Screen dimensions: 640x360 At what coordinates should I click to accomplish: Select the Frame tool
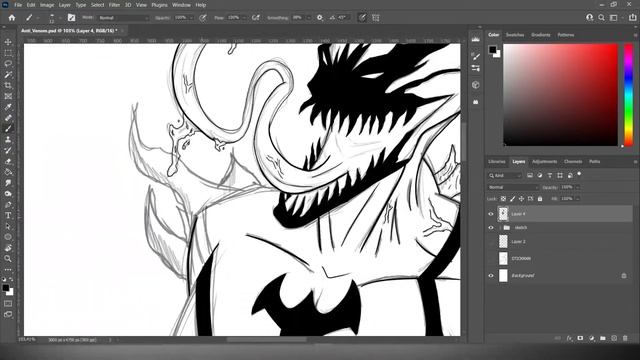click(8, 96)
